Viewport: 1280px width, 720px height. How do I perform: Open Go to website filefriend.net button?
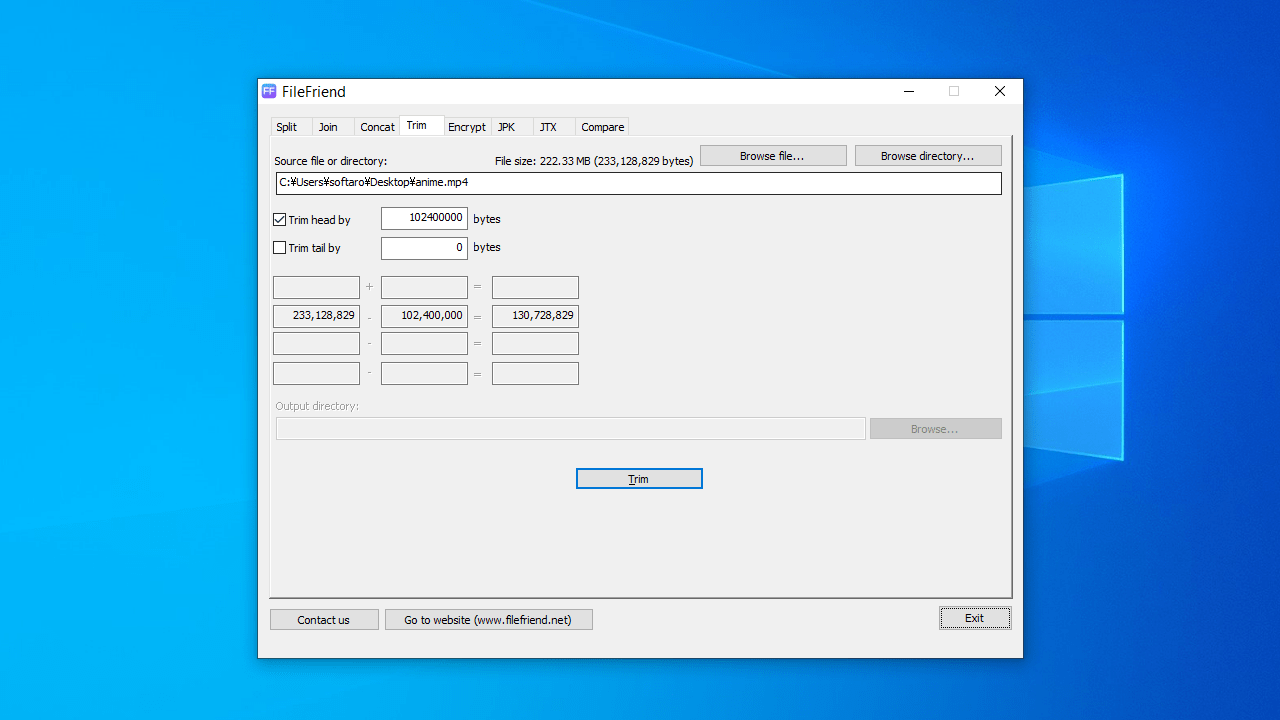[x=489, y=620]
